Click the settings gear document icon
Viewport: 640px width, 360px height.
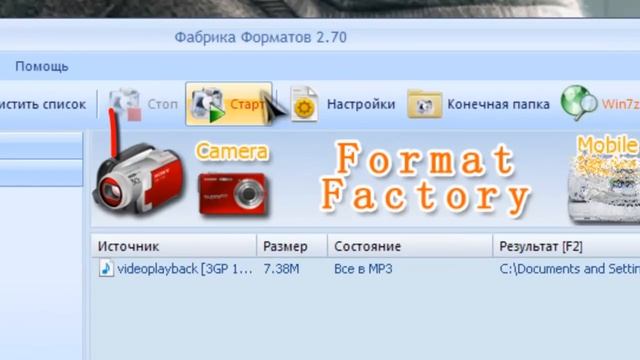click(304, 104)
